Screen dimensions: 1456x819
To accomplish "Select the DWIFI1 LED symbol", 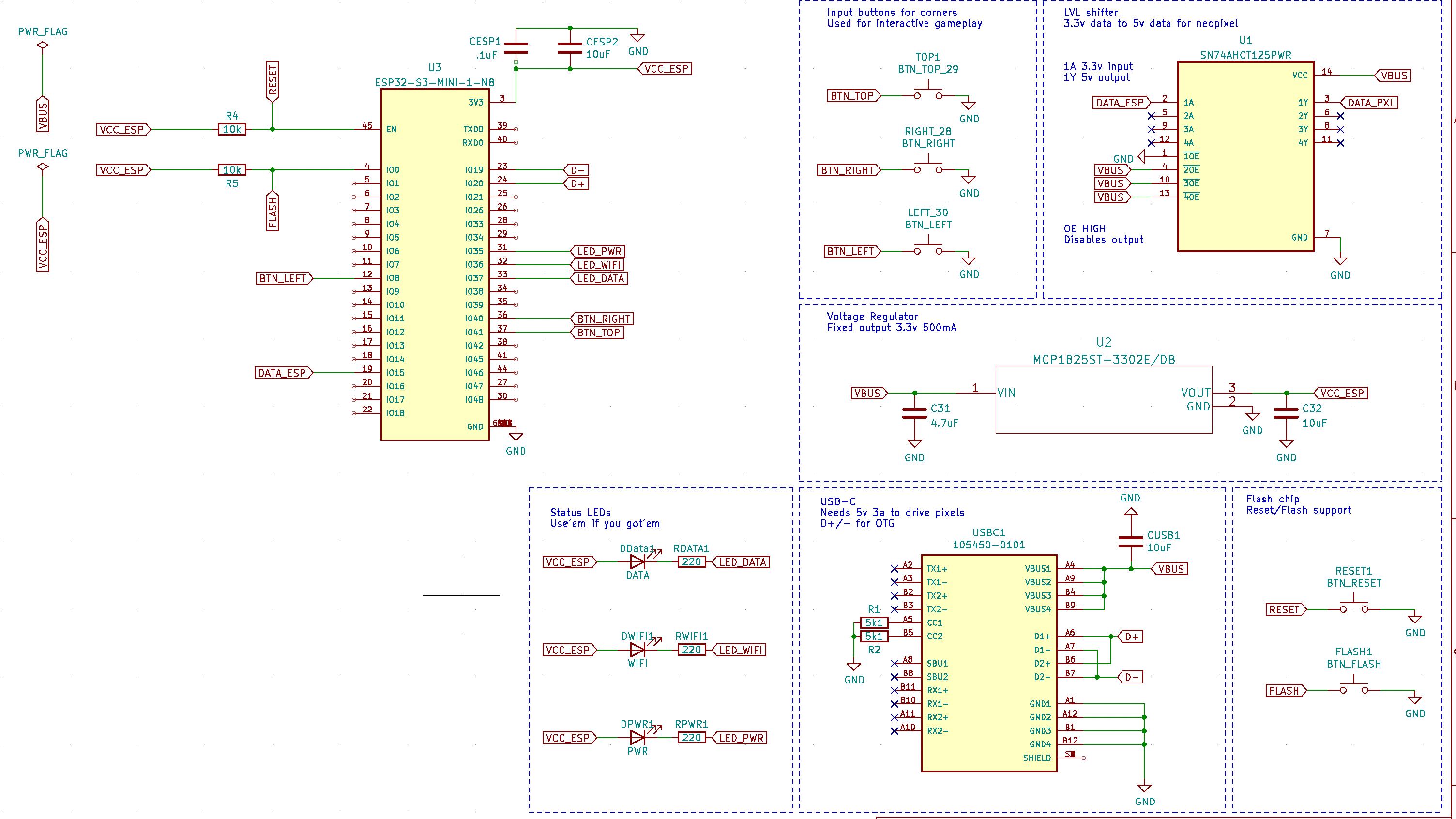I will [x=638, y=650].
